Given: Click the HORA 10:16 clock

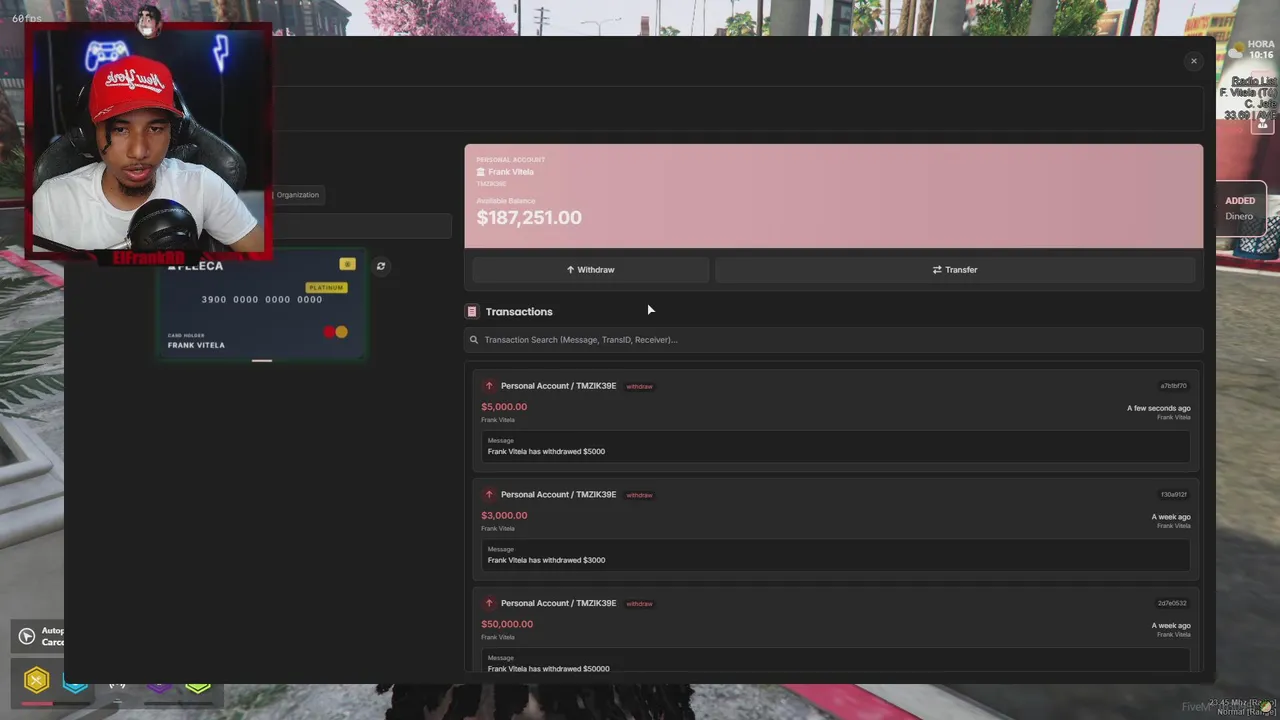Looking at the screenshot, I should (x=1261, y=50).
